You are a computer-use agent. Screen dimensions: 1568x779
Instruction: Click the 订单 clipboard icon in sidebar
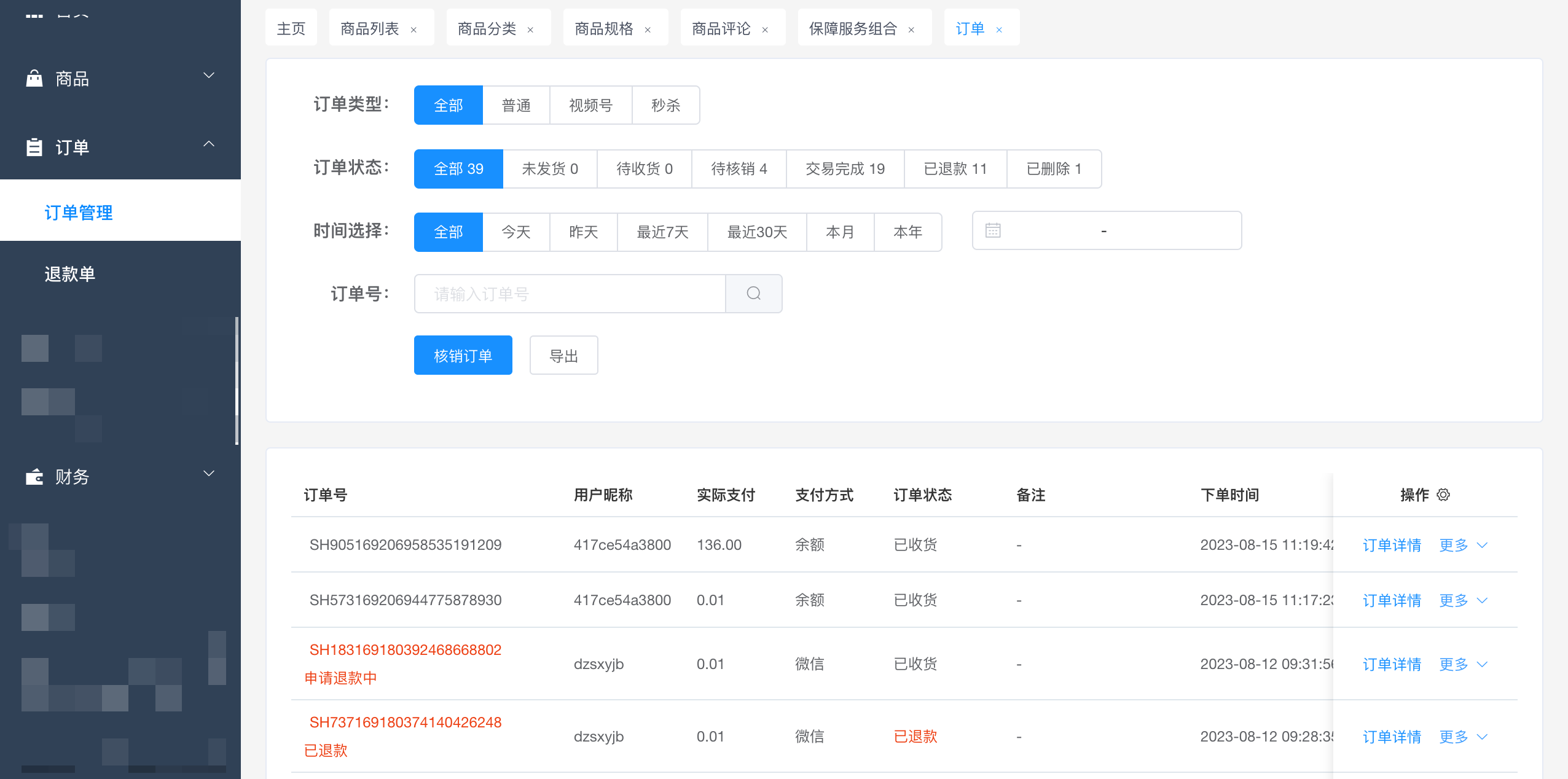pos(34,147)
